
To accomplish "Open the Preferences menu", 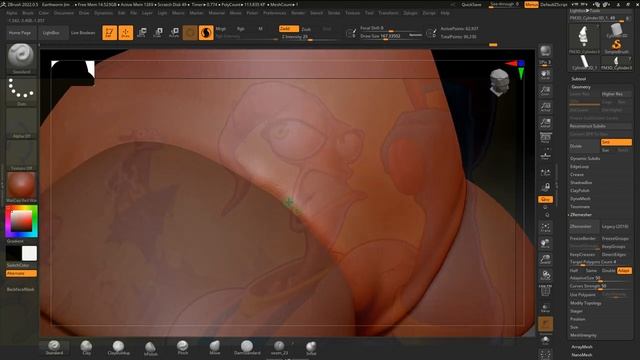I will tap(274, 13).
